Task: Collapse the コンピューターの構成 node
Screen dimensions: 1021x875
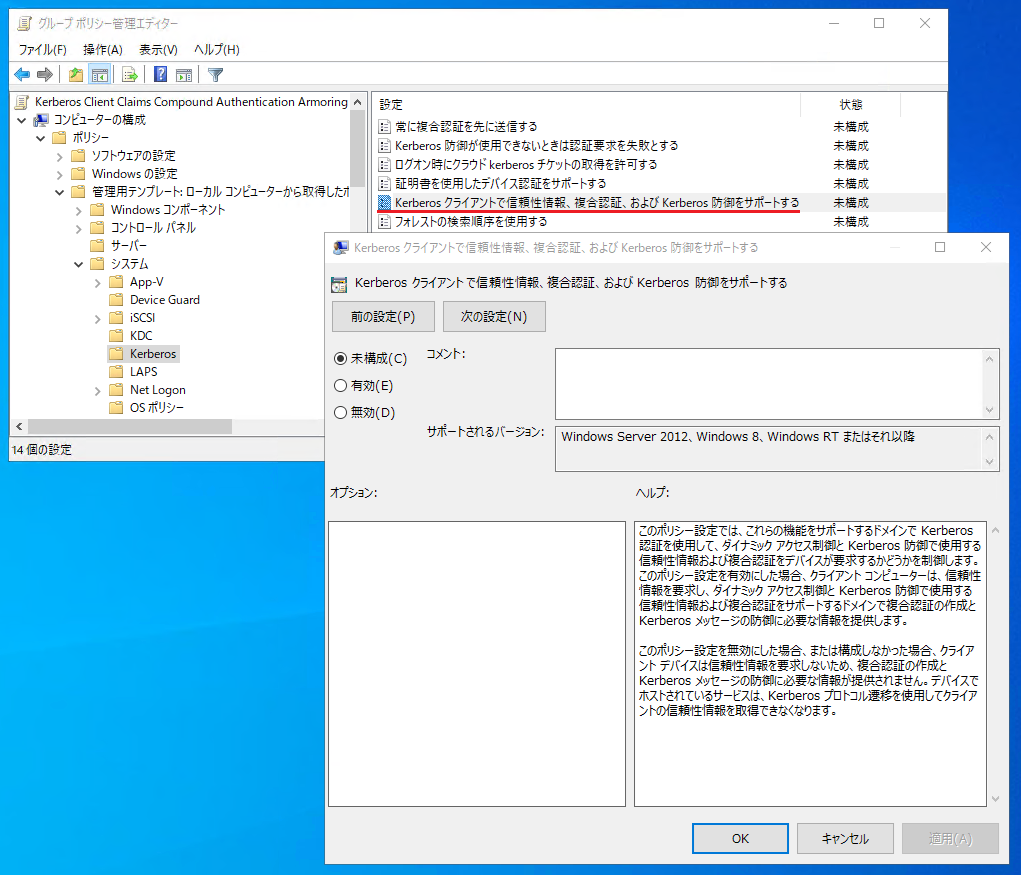Action: coord(21,120)
